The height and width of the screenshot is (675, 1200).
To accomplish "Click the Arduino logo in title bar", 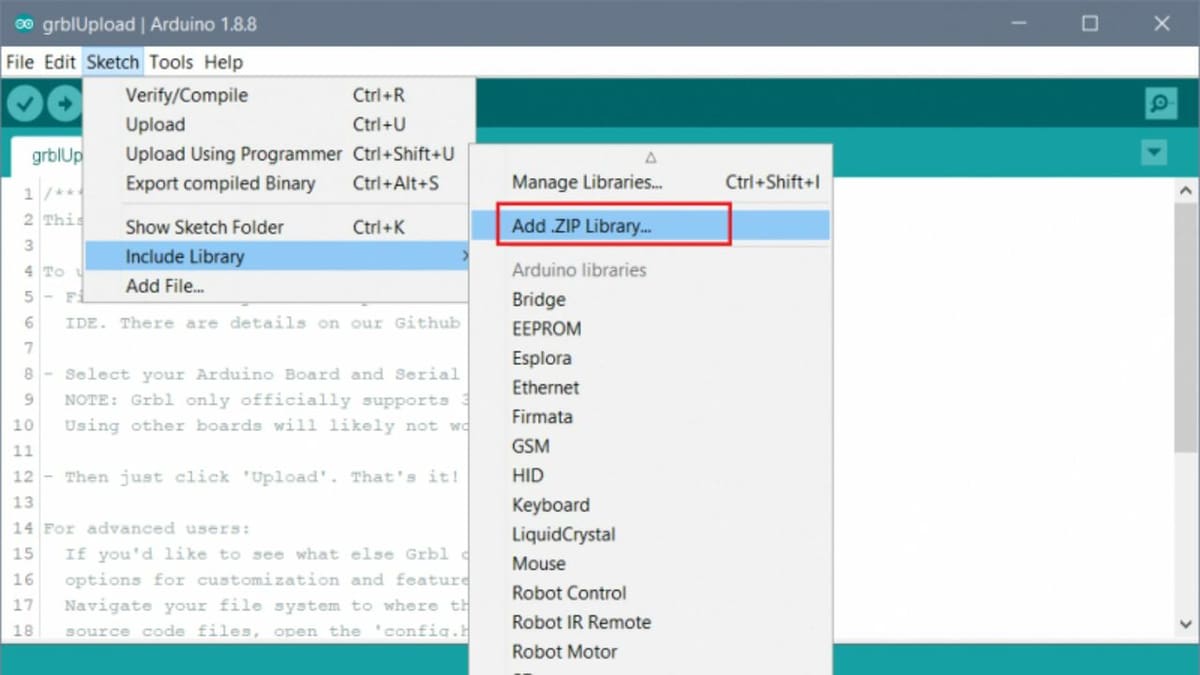I will tap(24, 23).
